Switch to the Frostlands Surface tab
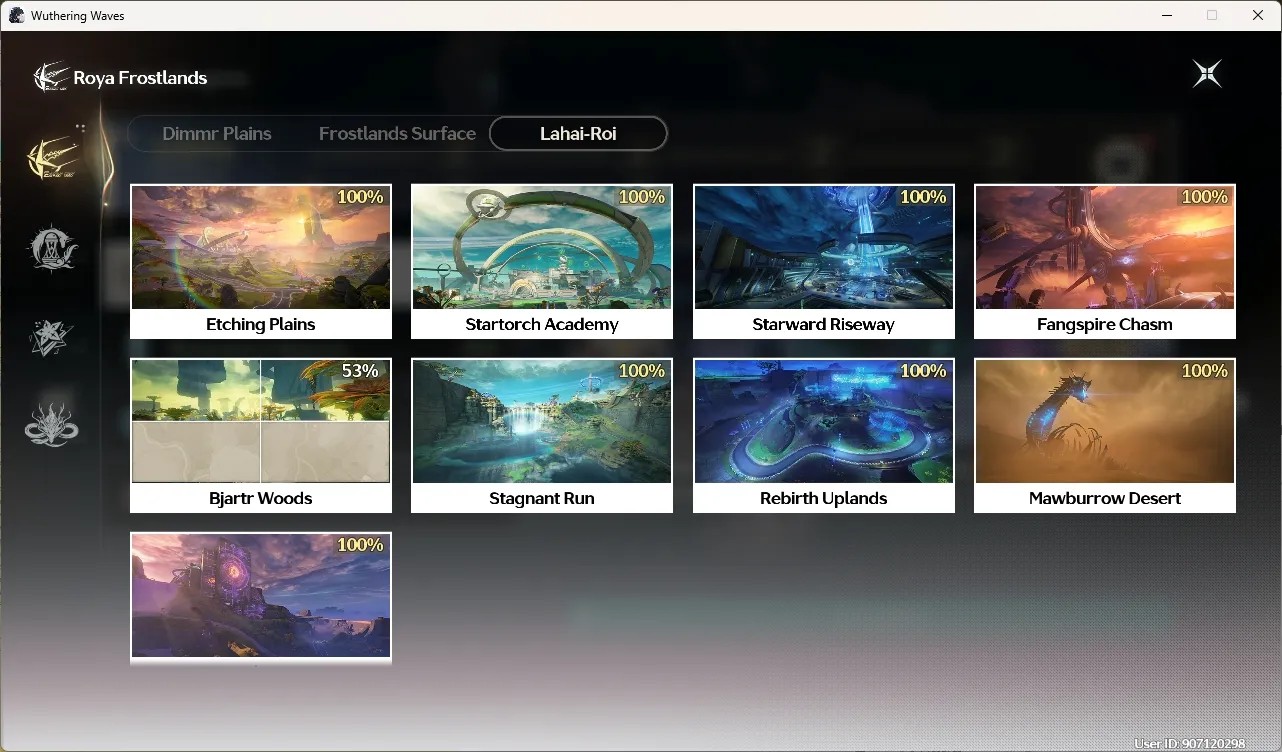Screen dimensions: 1282x752 pyautogui.click(x=397, y=133)
